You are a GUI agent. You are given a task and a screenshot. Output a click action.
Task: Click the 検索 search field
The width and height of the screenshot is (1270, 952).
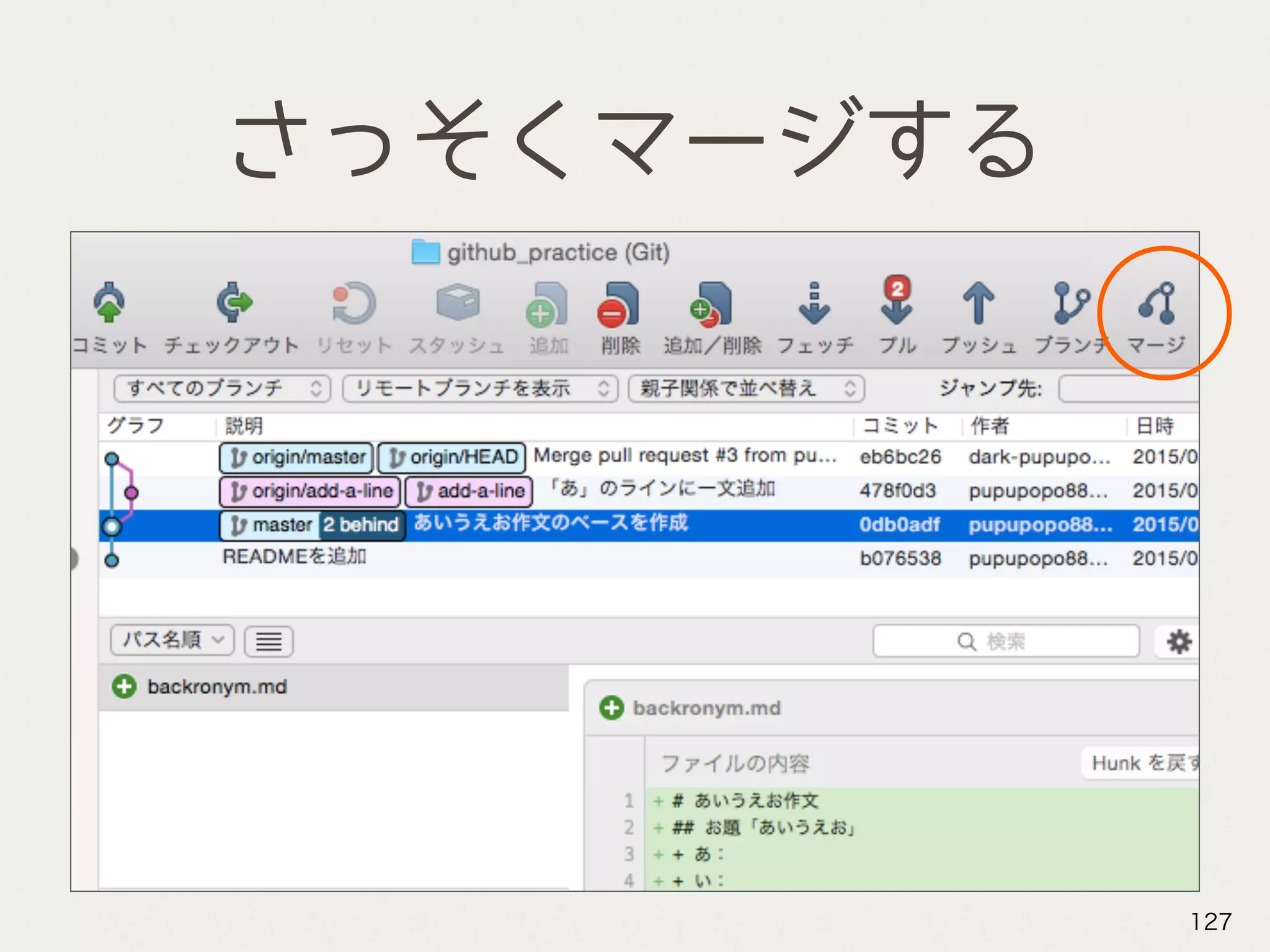pos(1005,641)
